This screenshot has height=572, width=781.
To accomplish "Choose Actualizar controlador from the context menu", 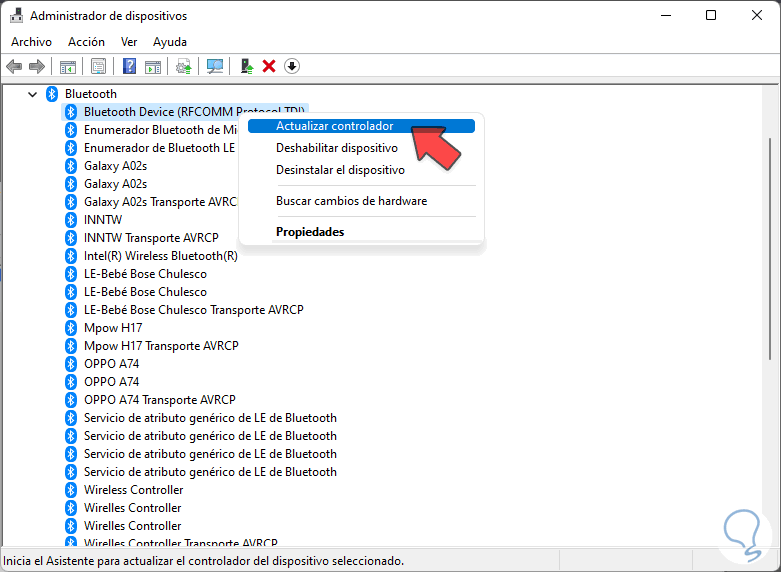I will pos(361,126).
